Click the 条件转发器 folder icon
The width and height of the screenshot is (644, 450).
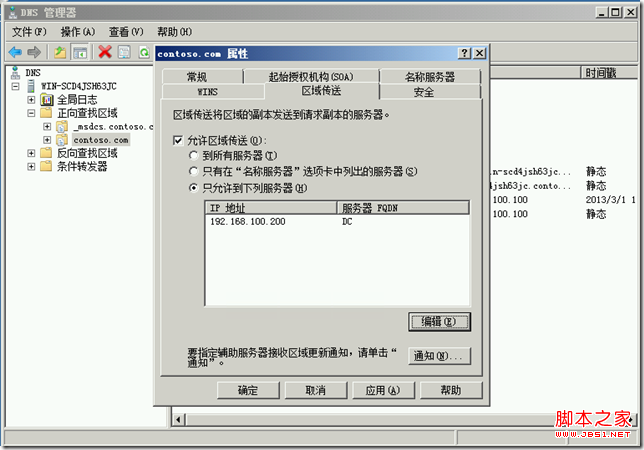click(x=46, y=166)
